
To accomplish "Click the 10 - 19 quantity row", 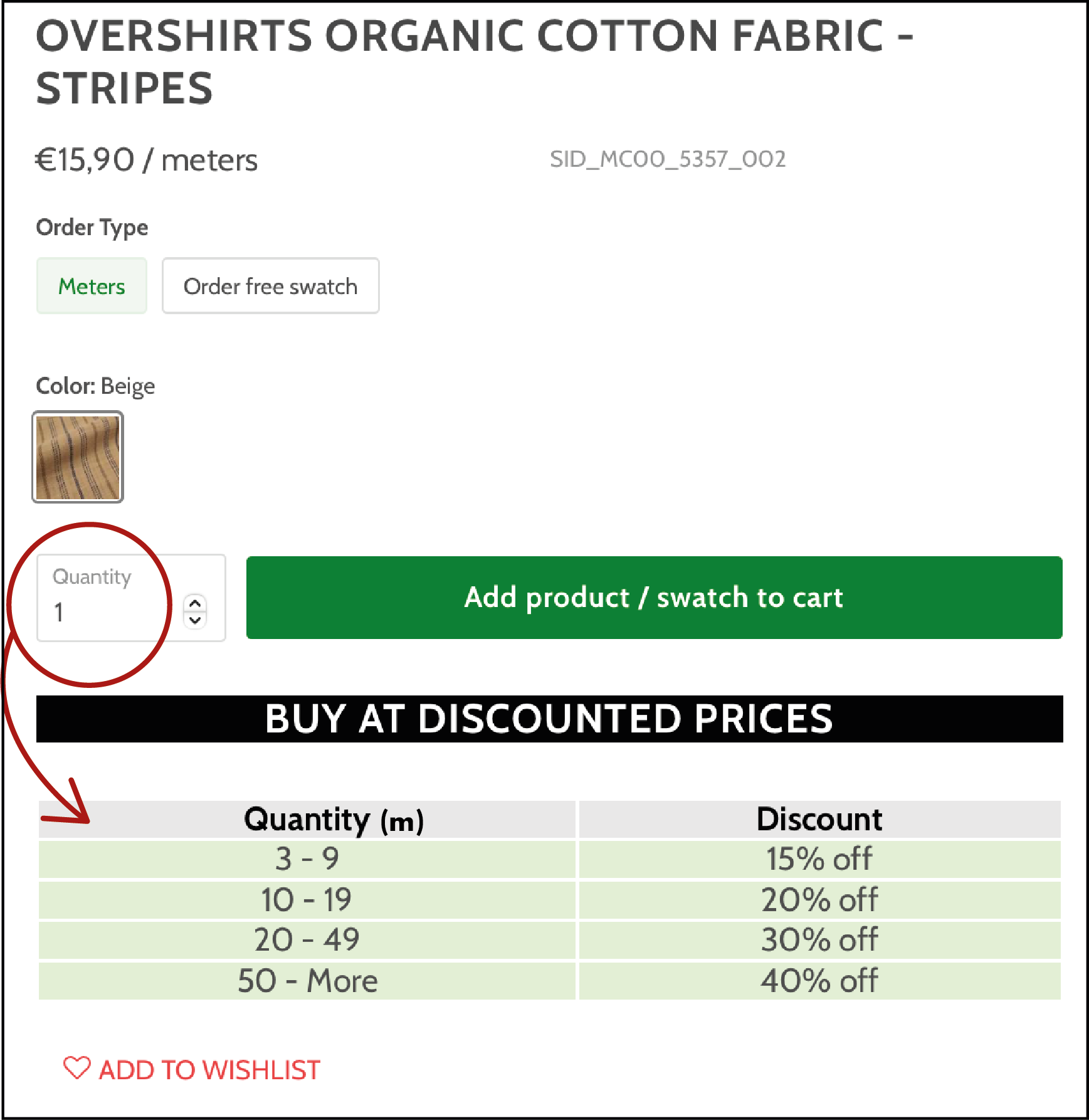I will click(x=307, y=900).
